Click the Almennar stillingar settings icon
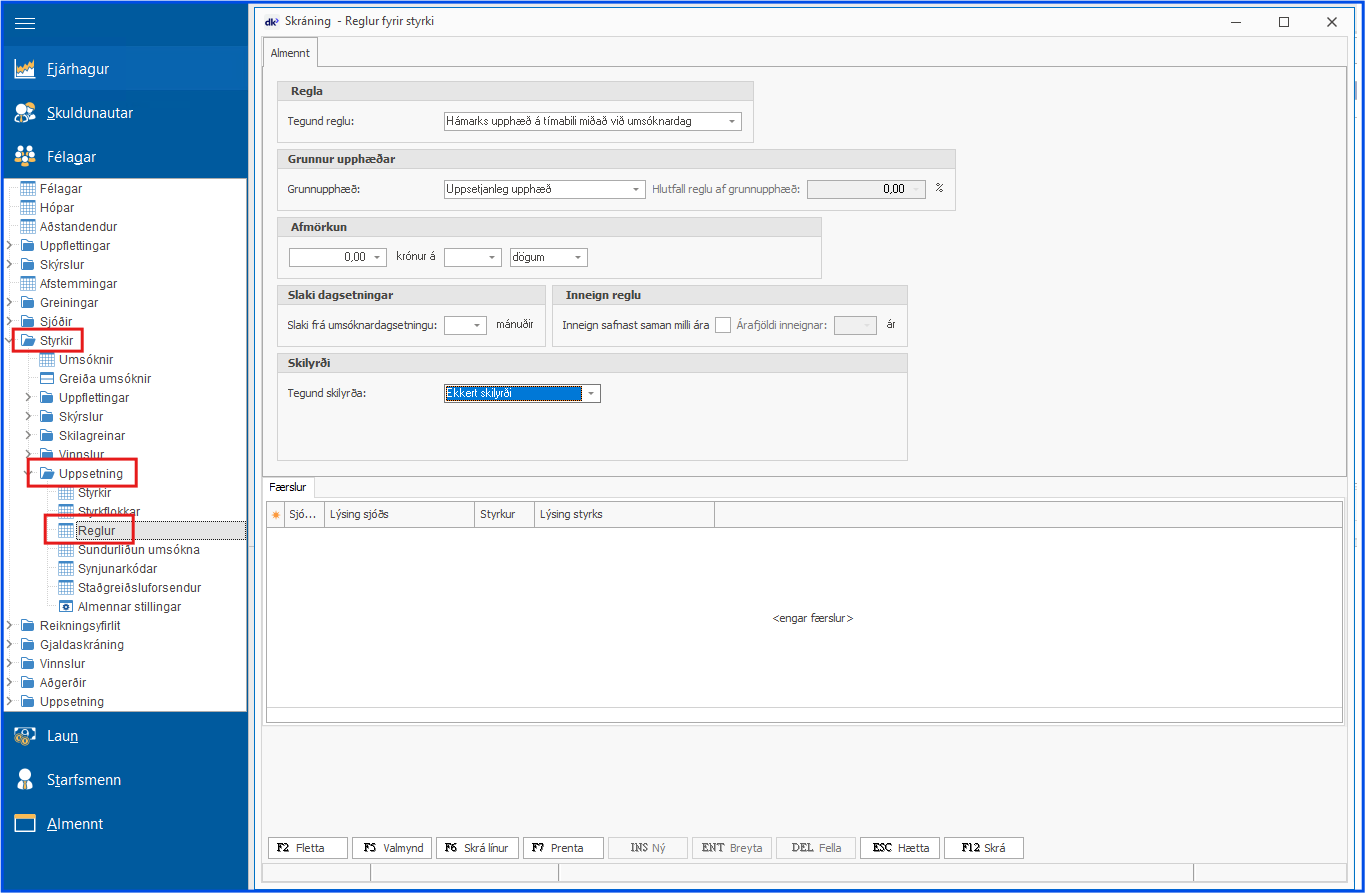This screenshot has width=1366, height=893. (x=66, y=607)
